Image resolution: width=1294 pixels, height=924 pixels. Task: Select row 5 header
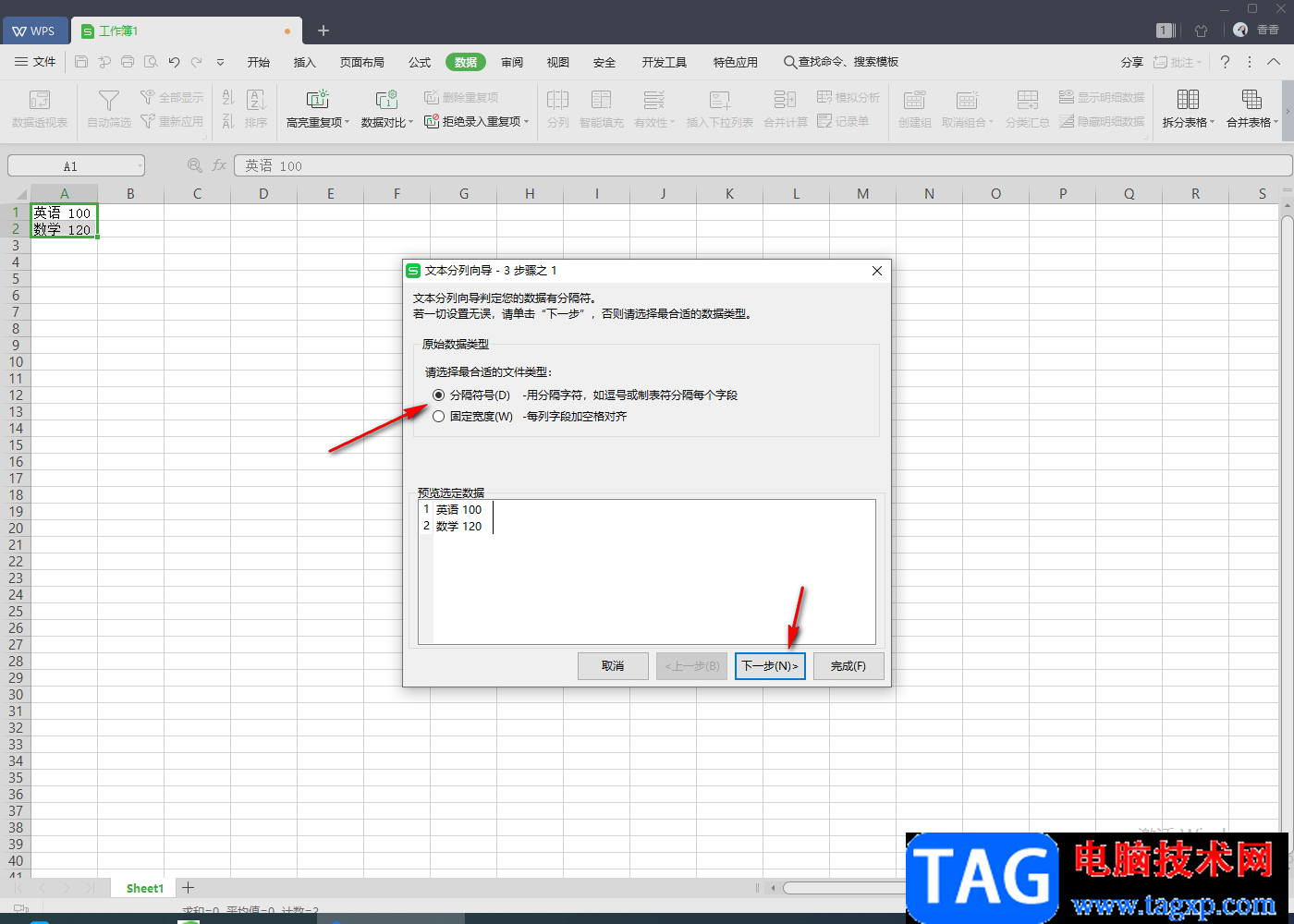15,278
